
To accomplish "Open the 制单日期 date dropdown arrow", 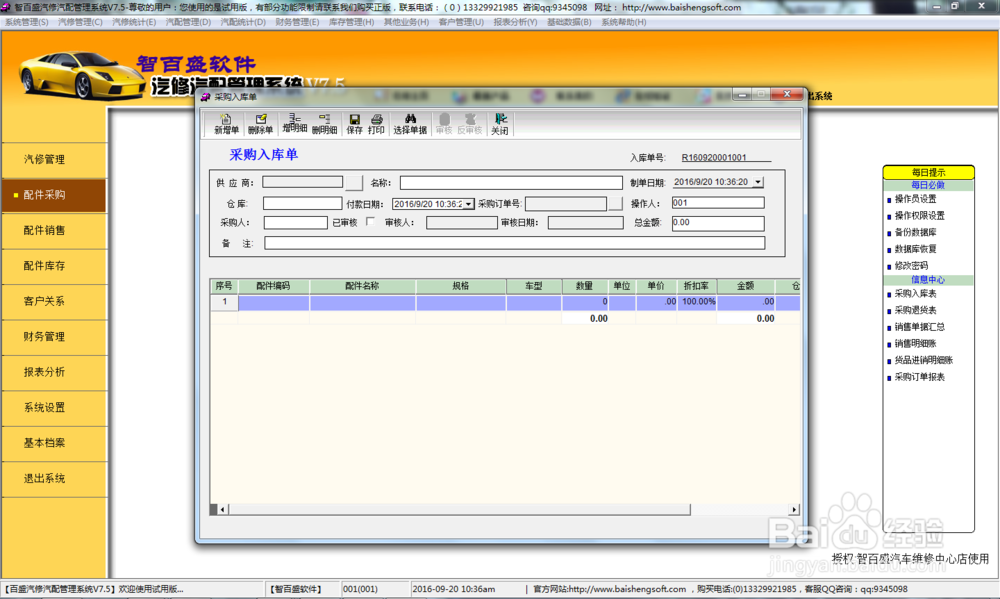I will (758, 182).
